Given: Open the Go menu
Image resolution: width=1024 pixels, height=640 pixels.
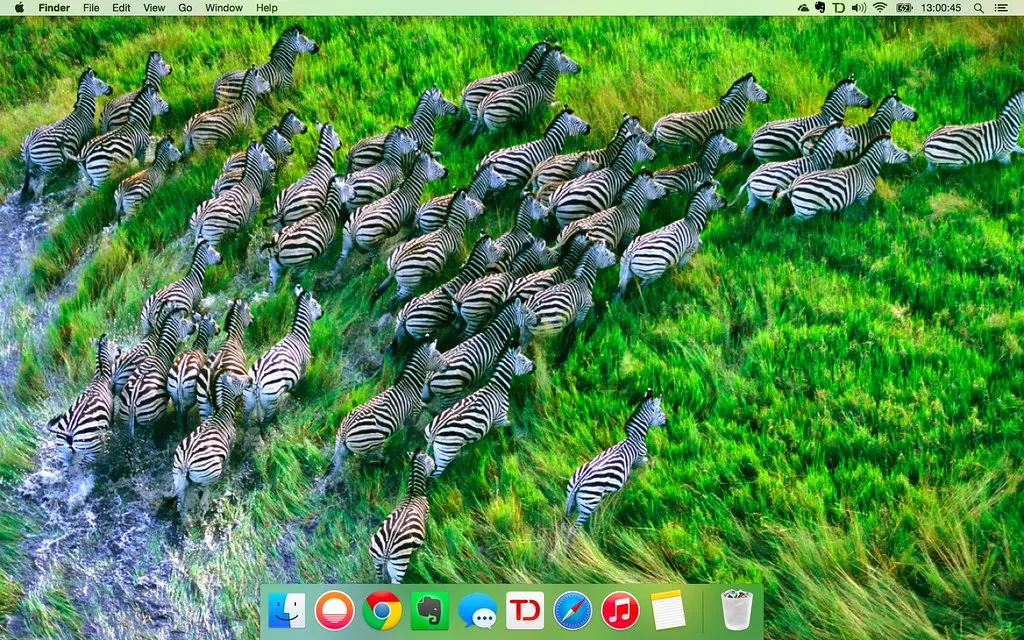Looking at the screenshot, I should [x=185, y=8].
